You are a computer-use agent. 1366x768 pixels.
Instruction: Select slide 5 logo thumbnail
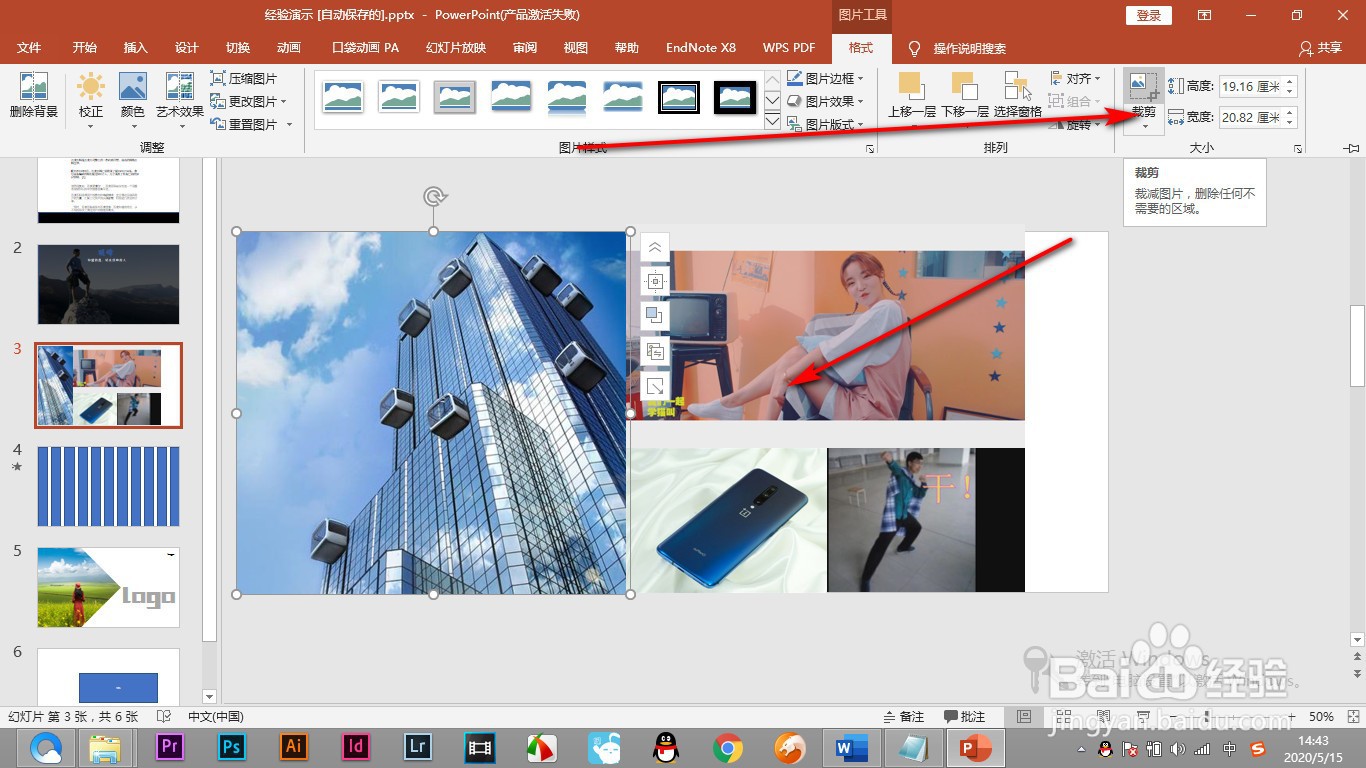(x=108, y=587)
